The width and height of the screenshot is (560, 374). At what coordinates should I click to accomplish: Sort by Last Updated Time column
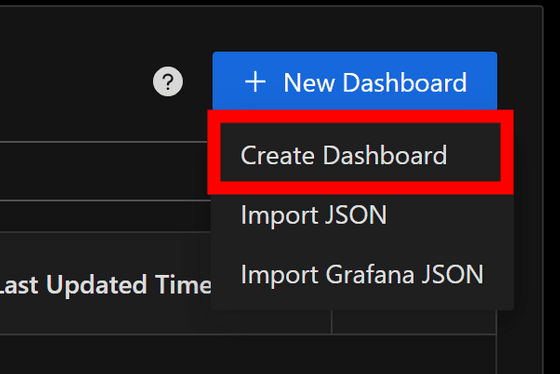(105, 285)
